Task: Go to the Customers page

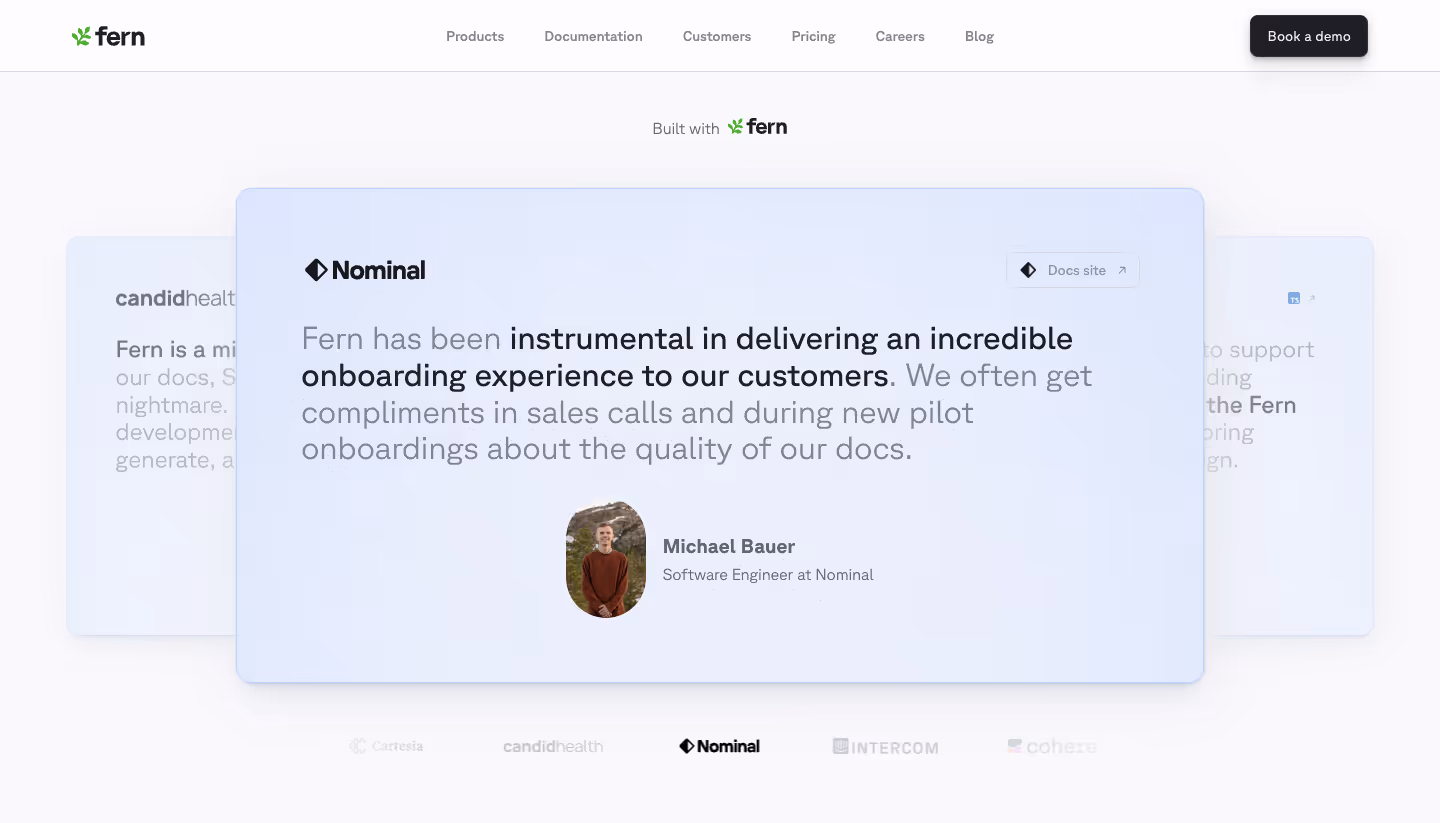Action: 717,36
